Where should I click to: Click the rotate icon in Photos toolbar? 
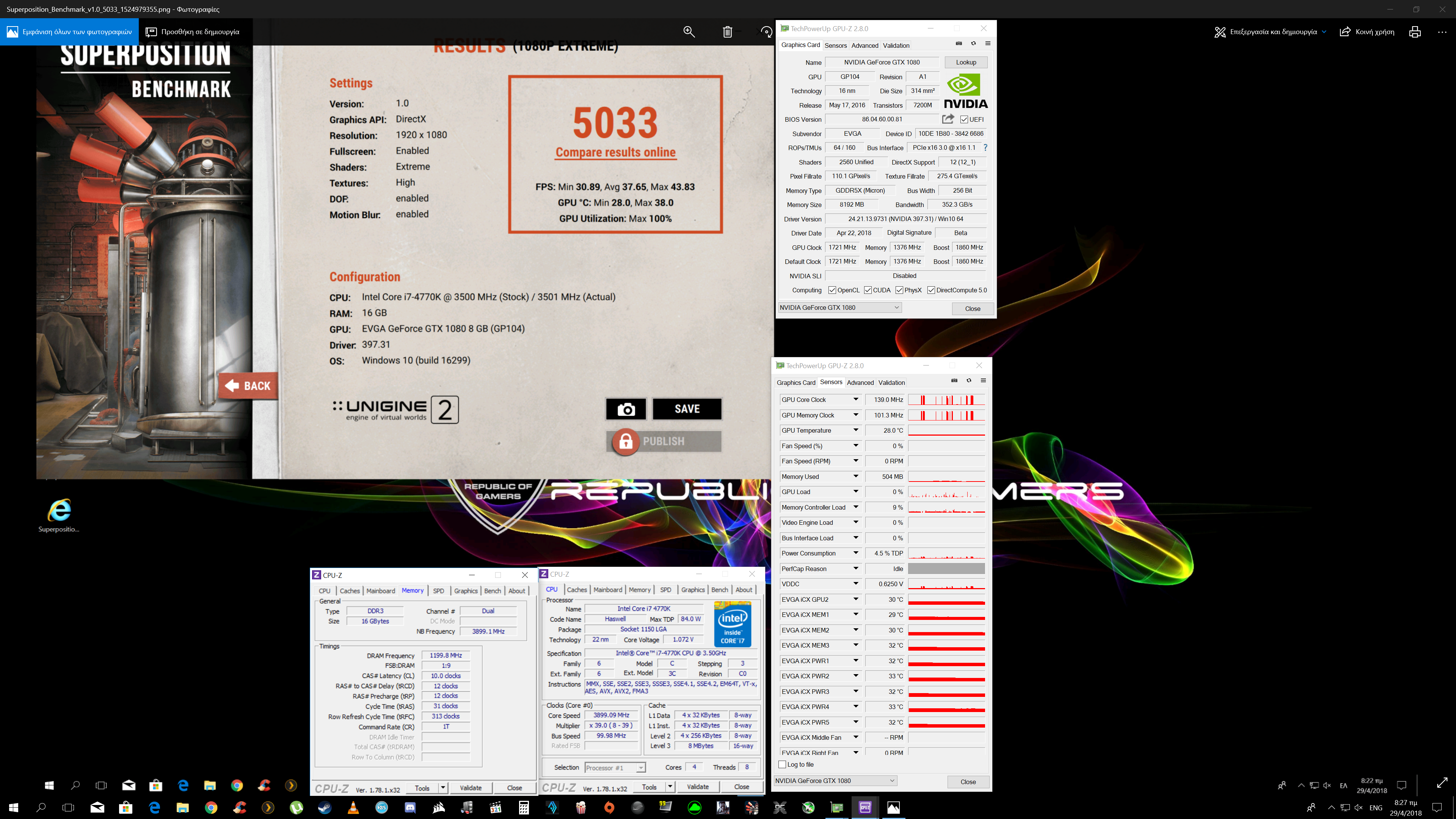coord(766,31)
